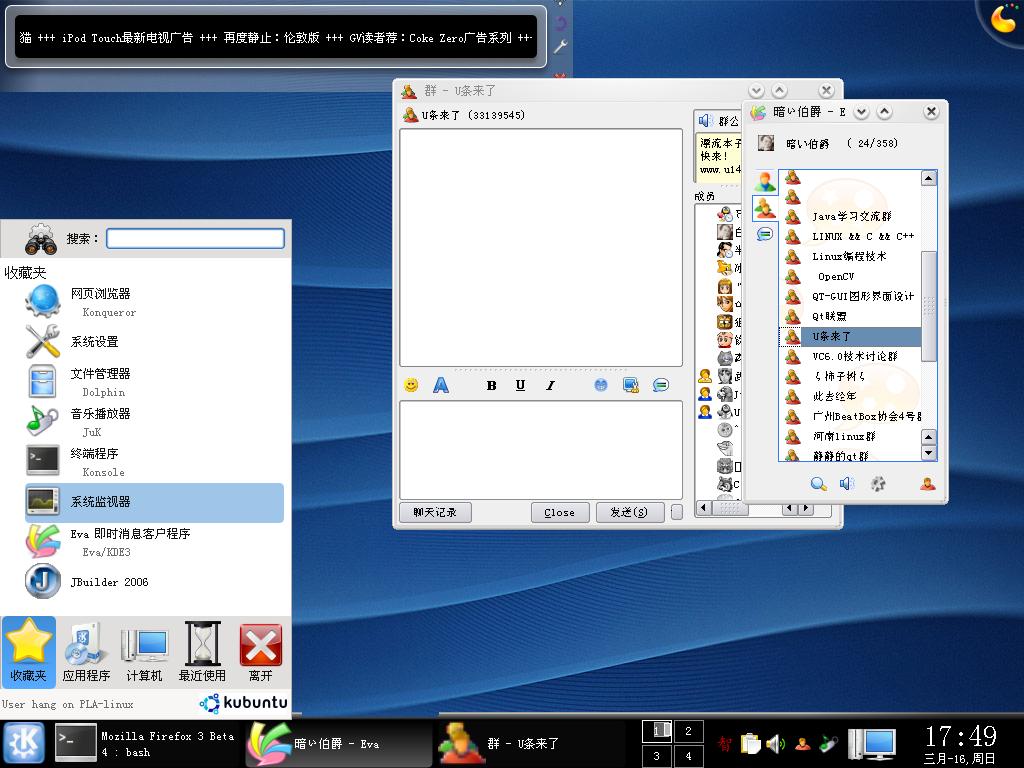Click the 搜索 search input field

click(x=195, y=238)
